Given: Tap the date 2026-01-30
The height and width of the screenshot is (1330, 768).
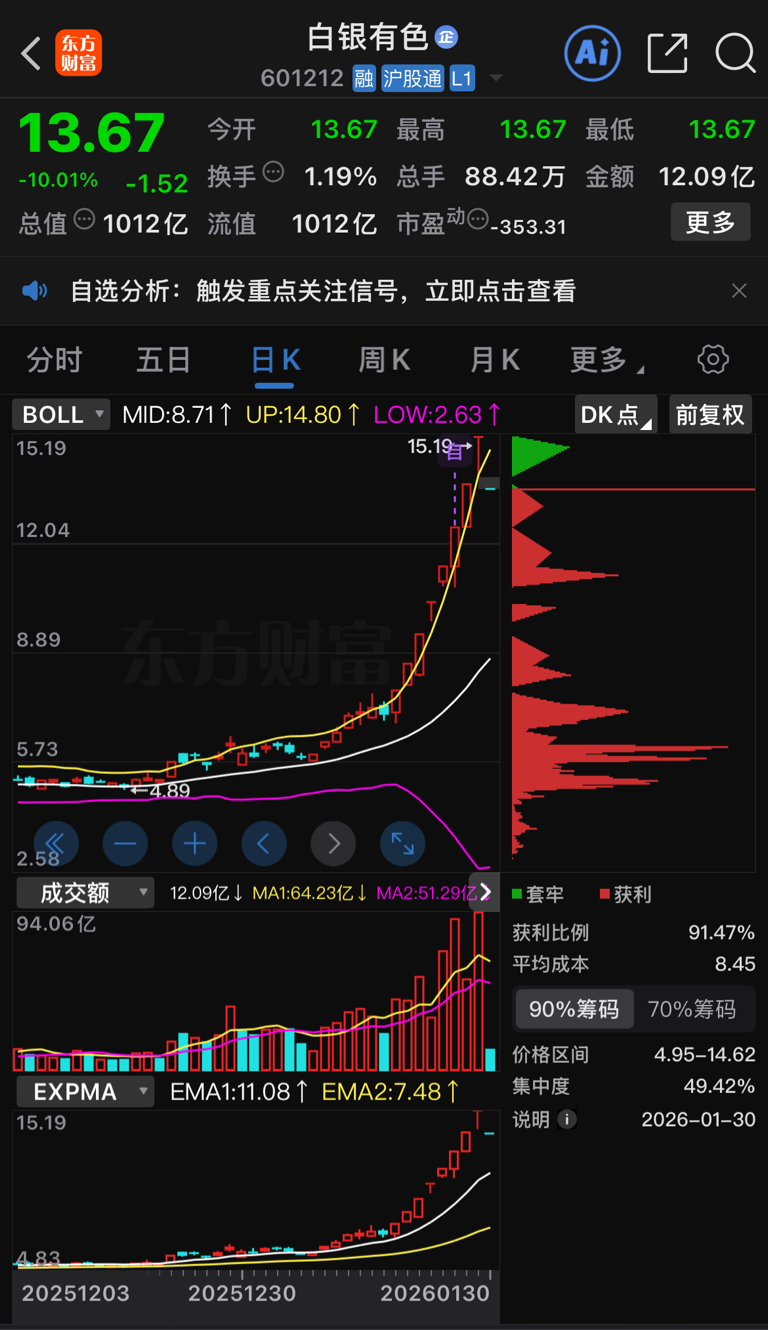Looking at the screenshot, I should click(x=698, y=1119).
